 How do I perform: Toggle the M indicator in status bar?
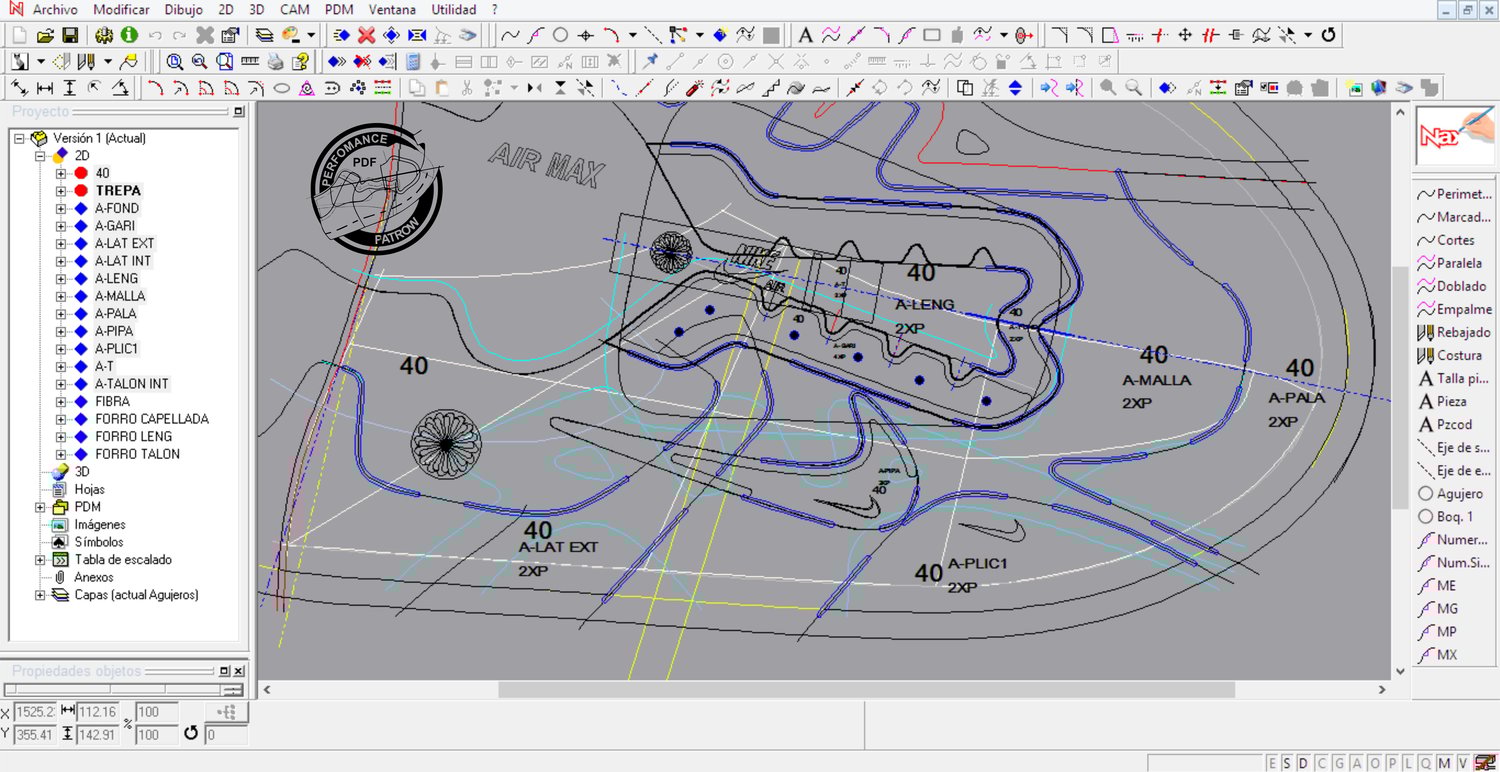click(x=1443, y=763)
